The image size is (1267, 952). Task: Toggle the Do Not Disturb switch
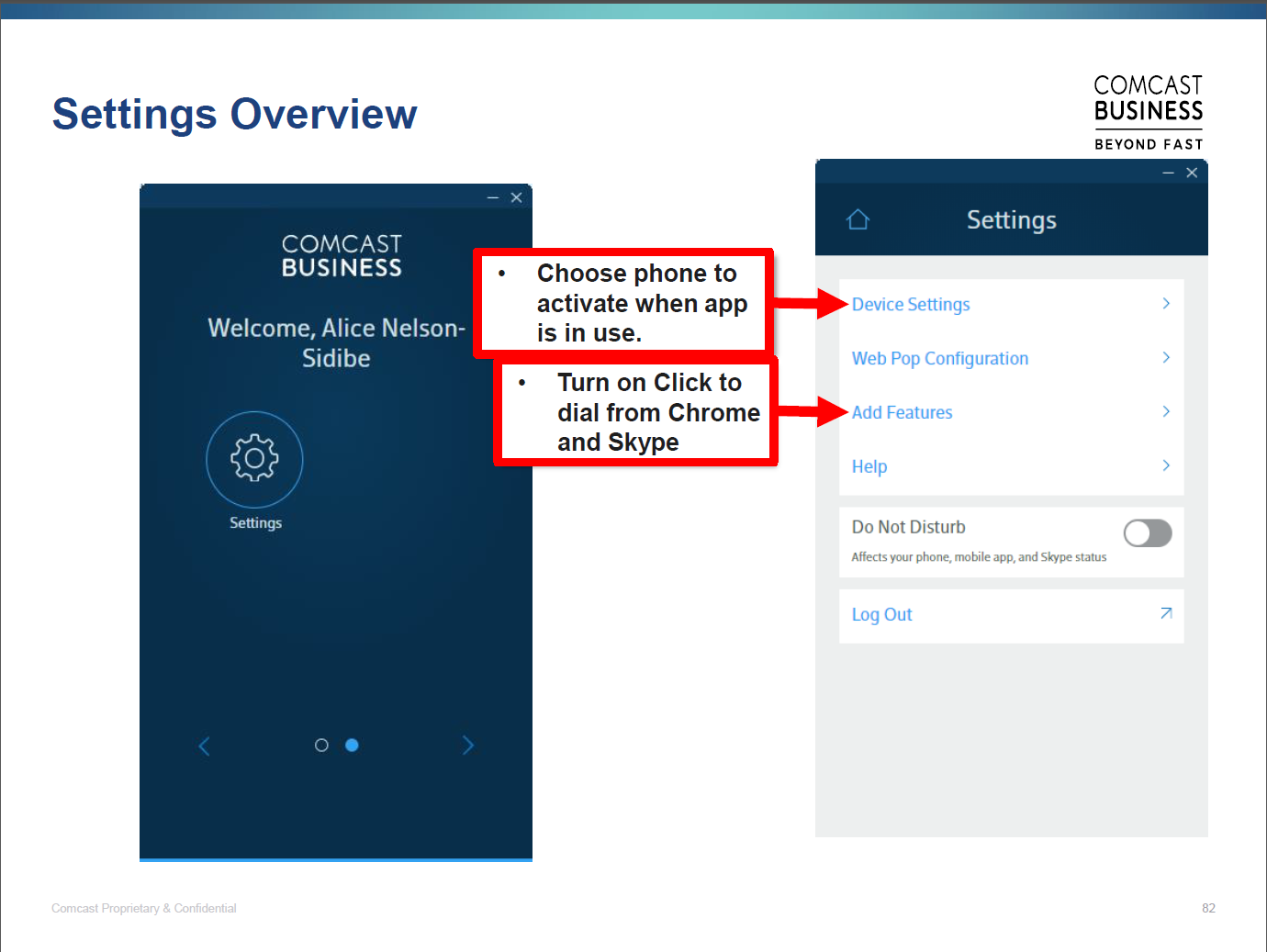pyautogui.click(x=1148, y=533)
